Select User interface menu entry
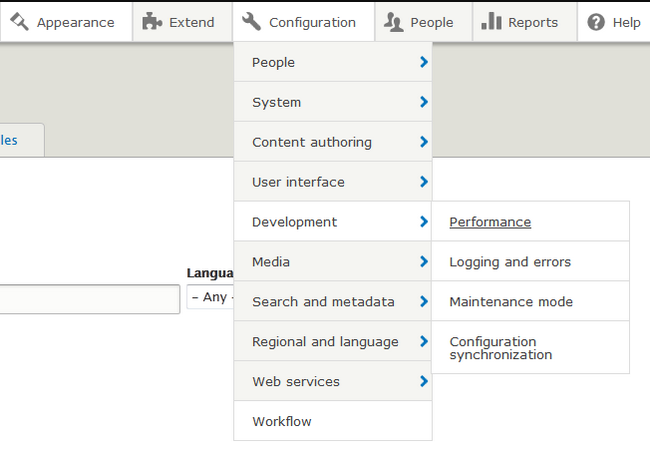 (x=333, y=182)
